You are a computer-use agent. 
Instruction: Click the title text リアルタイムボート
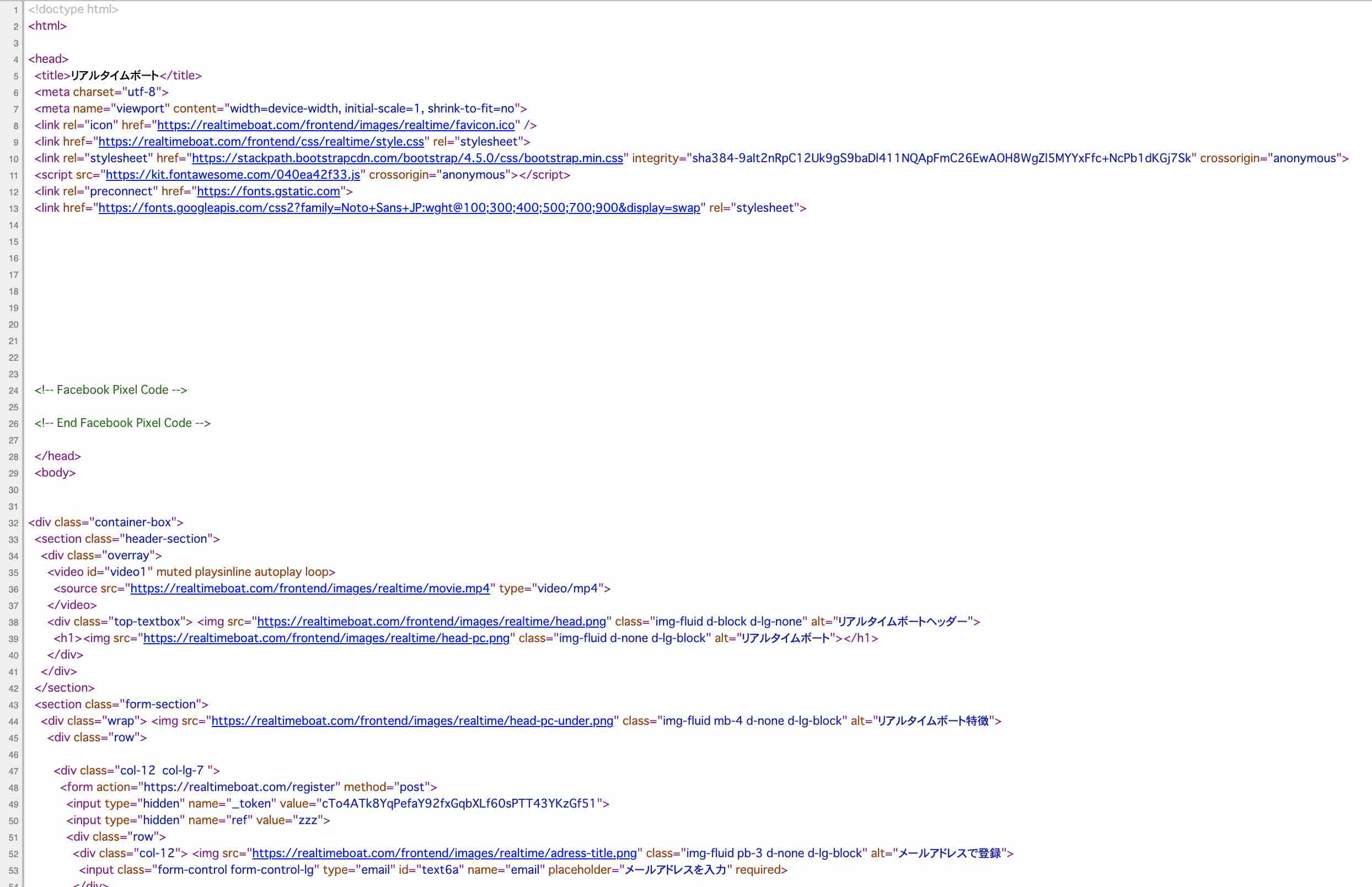(115, 76)
